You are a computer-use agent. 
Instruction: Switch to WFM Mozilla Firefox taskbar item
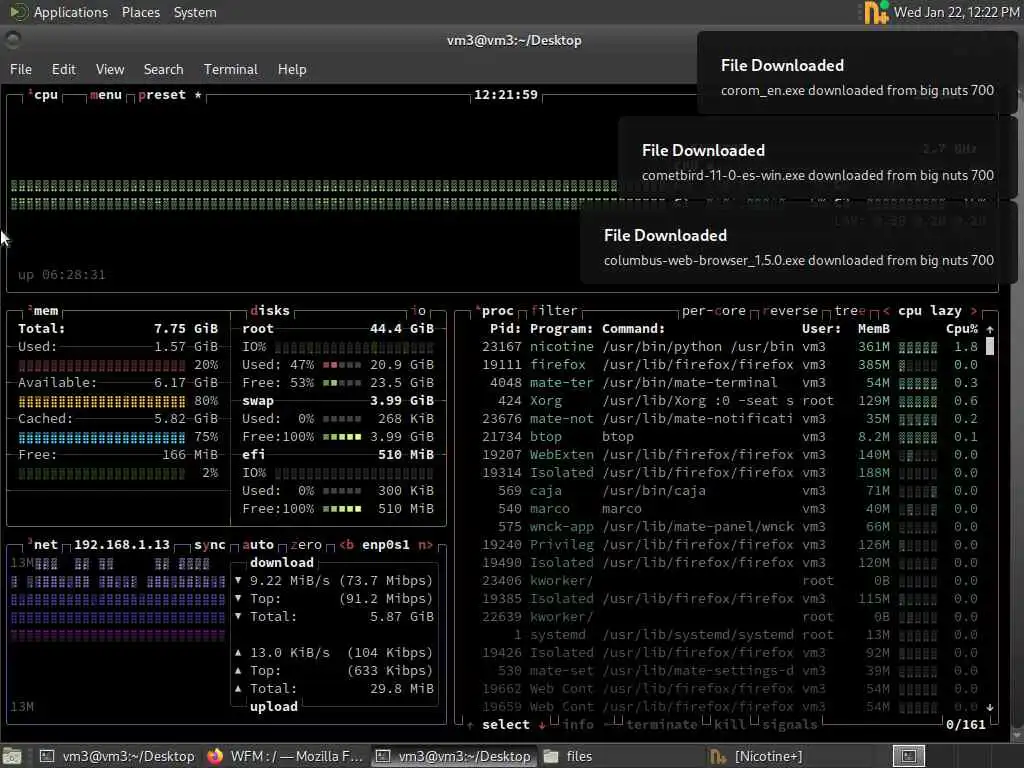(x=285, y=756)
